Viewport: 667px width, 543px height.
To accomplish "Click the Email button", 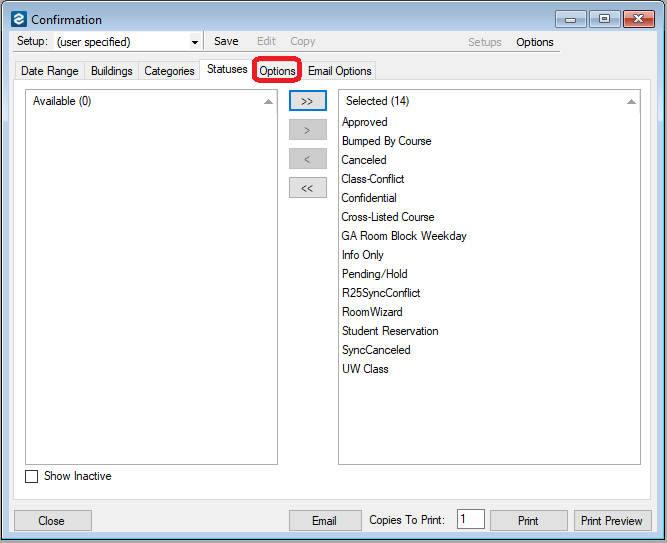I will coord(325,520).
